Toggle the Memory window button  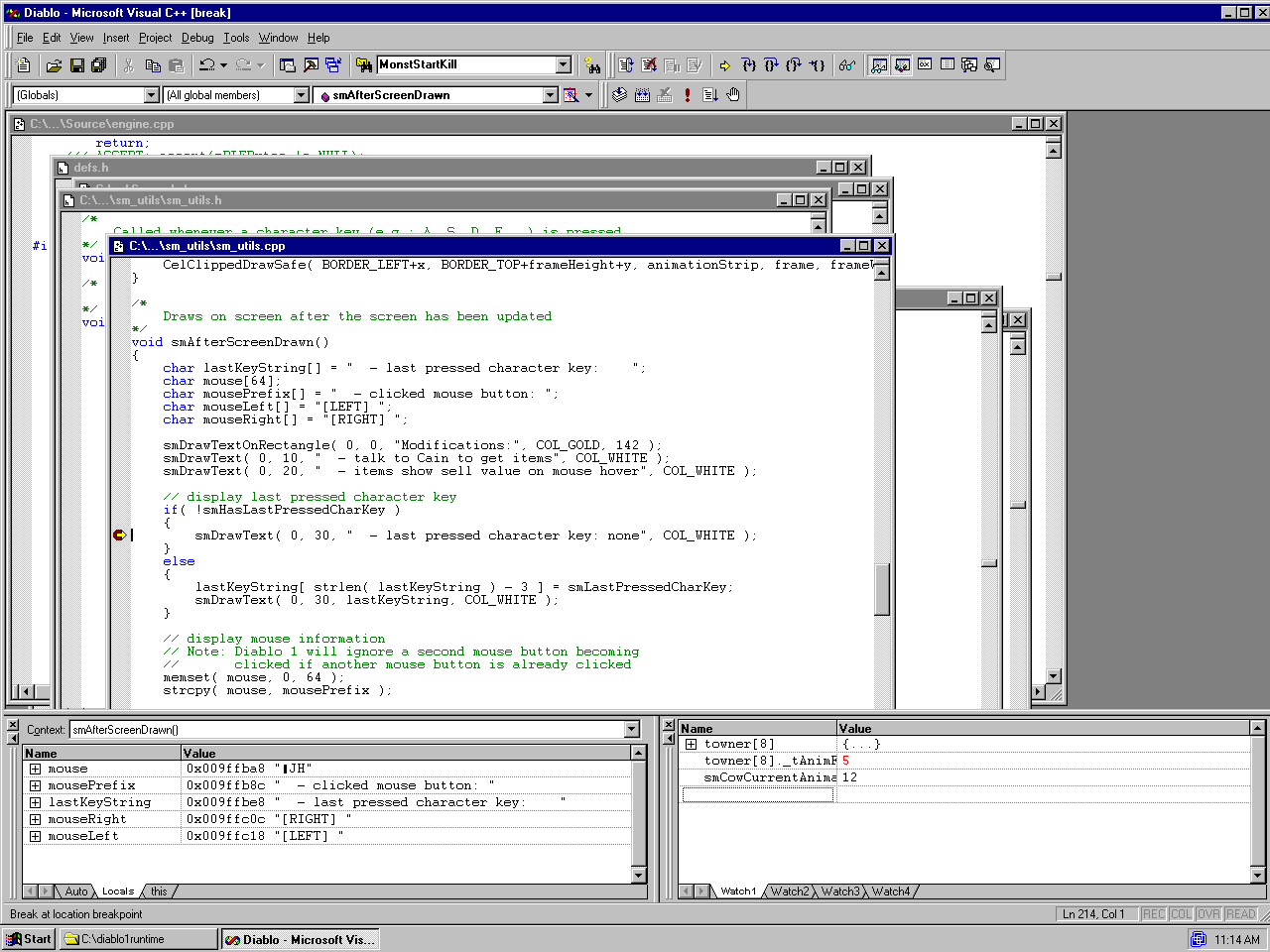[948, 65]
